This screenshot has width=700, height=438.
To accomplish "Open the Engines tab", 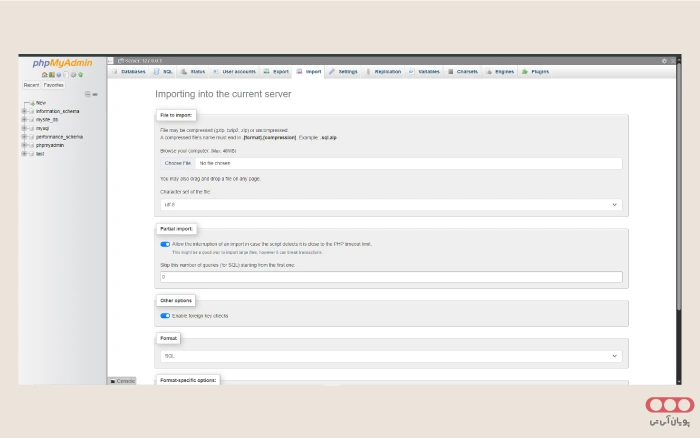I will click(x=500, y=71).
